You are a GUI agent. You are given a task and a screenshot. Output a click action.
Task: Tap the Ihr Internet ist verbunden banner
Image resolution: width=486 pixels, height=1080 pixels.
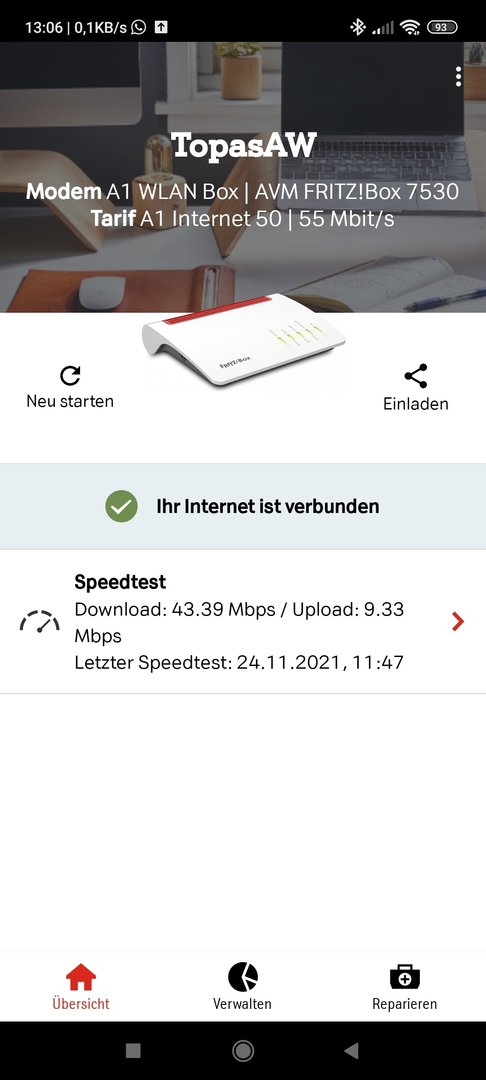point(243,506)
